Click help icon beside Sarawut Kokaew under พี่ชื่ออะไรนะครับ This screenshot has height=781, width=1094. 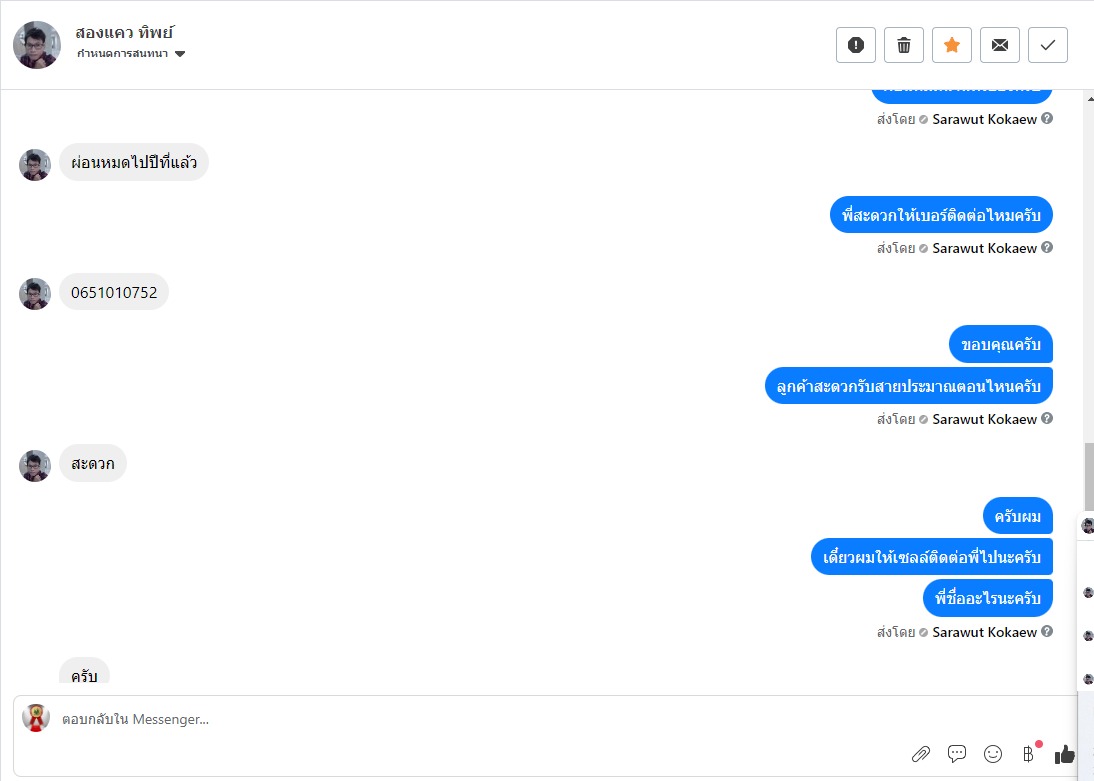[1047, 632]
